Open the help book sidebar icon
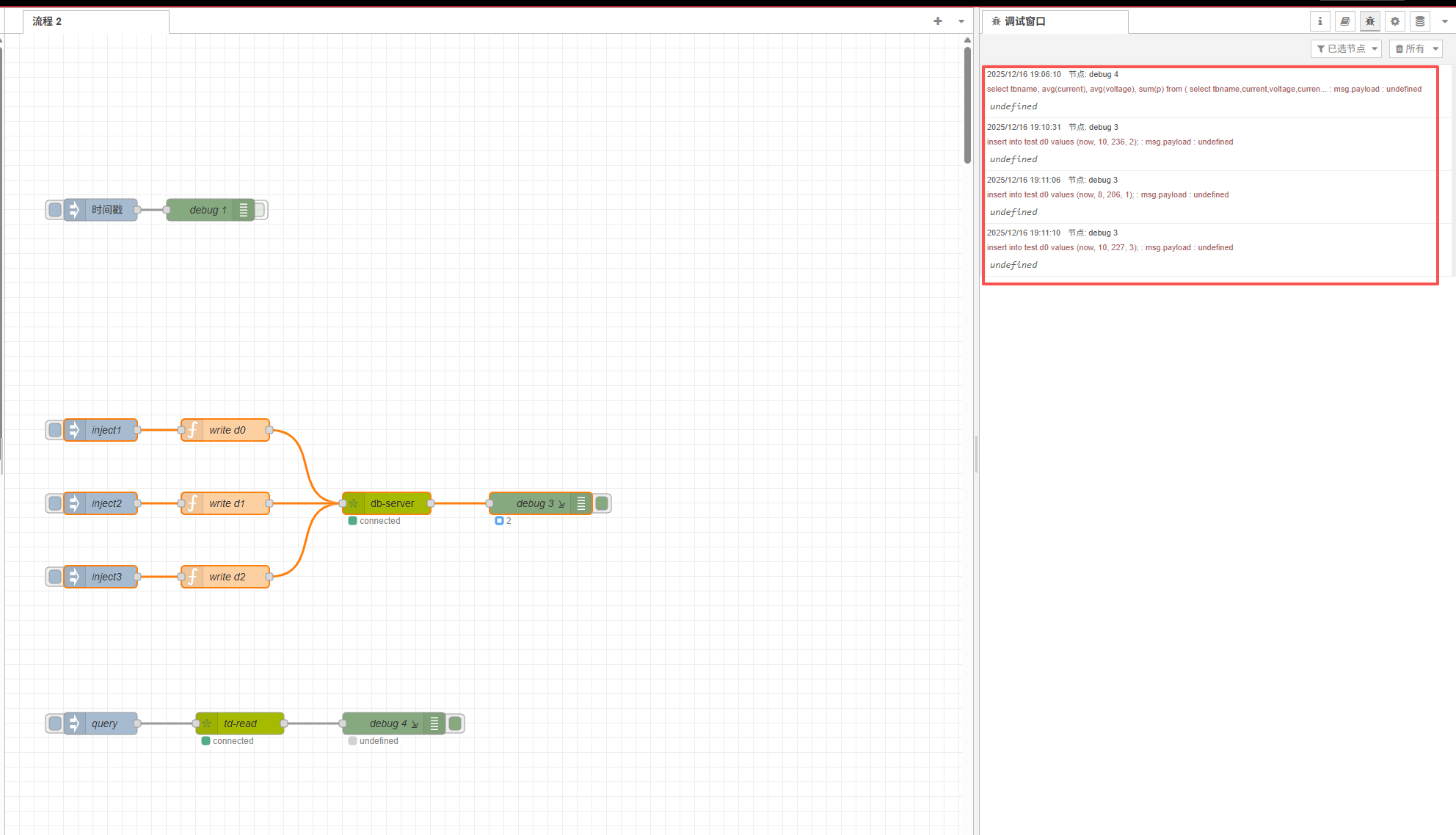Screen dimensions: 1456x835 click(x=1344, y=21)
